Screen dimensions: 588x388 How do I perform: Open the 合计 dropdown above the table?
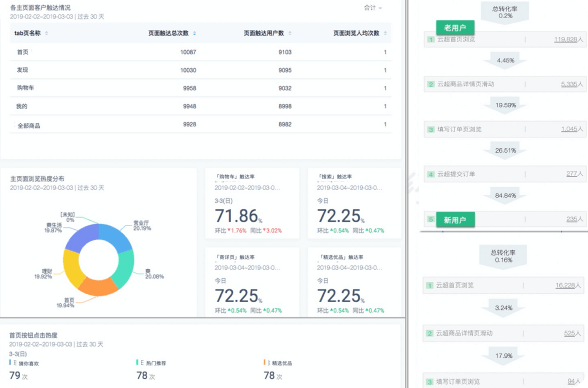pyautogui.click(x=373, y=7)
